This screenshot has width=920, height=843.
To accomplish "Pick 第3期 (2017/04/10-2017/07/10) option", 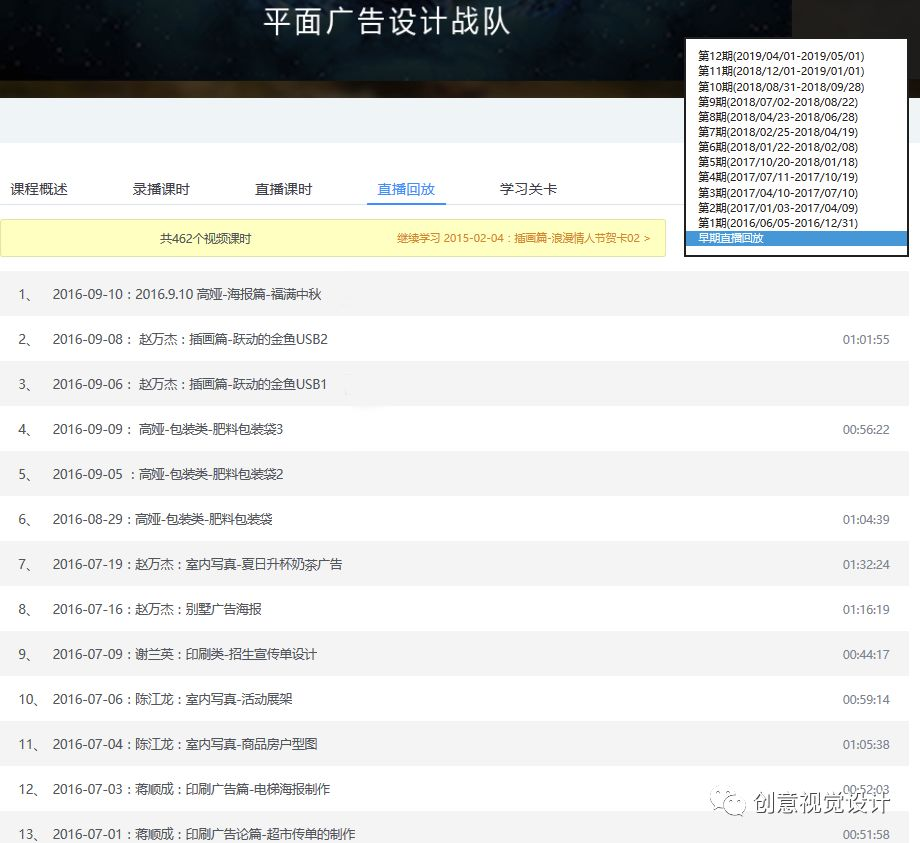I will point(778,192).
